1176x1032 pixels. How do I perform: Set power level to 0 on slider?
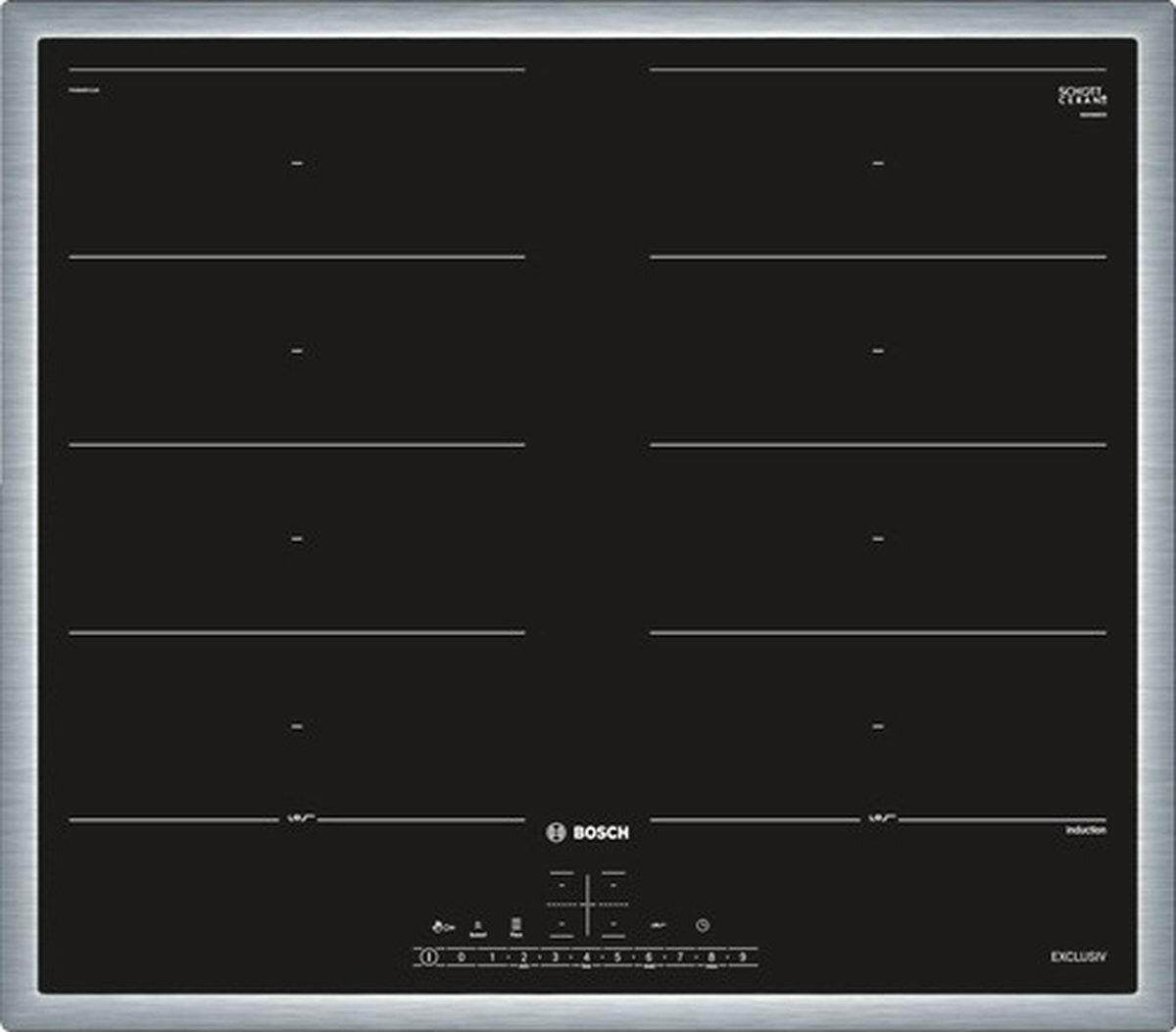tap(461, 957)
